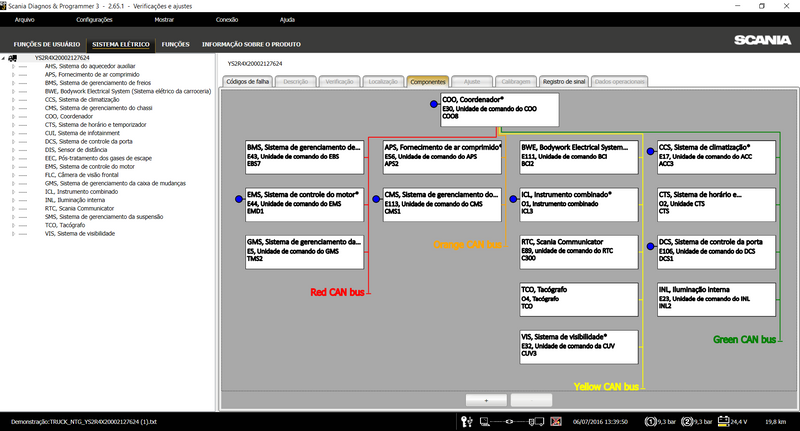Click the red crossed-out icon in status bar
The width and height of the screenshot is (800, 431).
(x=556, y=421)
